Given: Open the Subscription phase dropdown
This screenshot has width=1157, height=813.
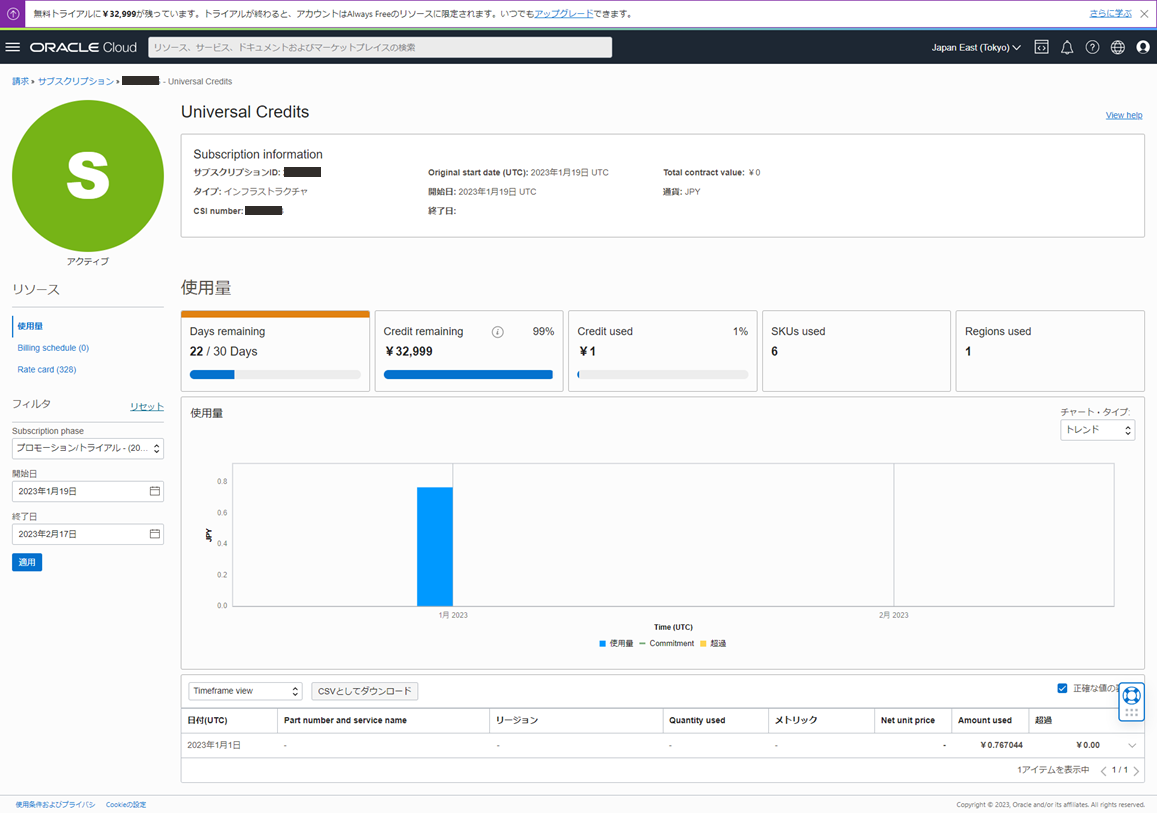Looking at the screenshot, I should (x=88, y=448).
